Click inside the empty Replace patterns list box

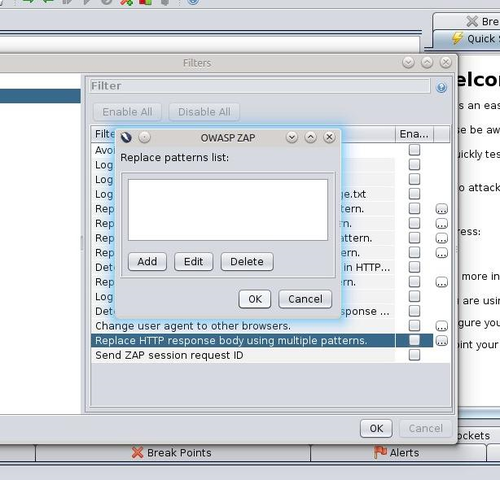(x=228, y=210)
